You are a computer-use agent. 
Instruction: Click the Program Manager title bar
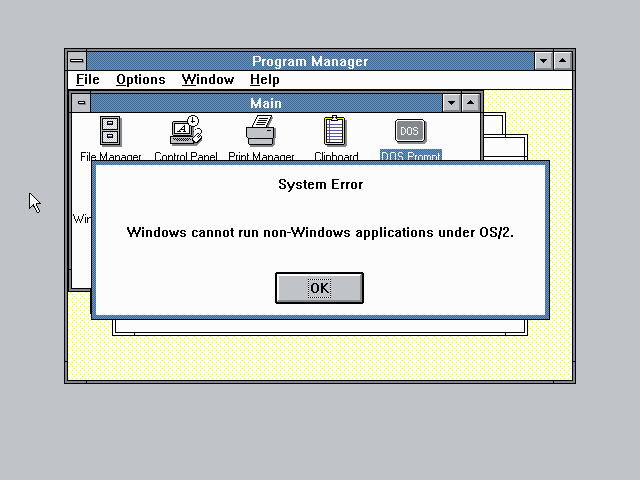(x=310, y=61)
